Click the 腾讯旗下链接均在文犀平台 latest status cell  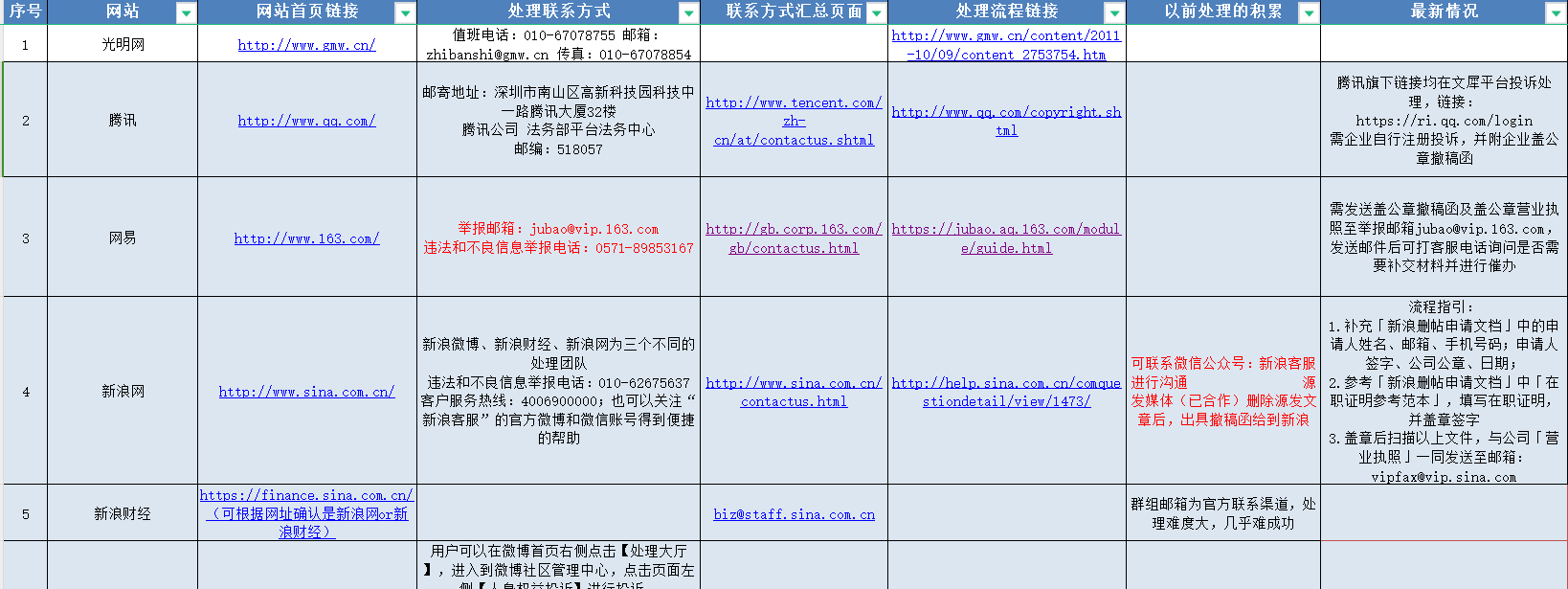(1444, 120)
